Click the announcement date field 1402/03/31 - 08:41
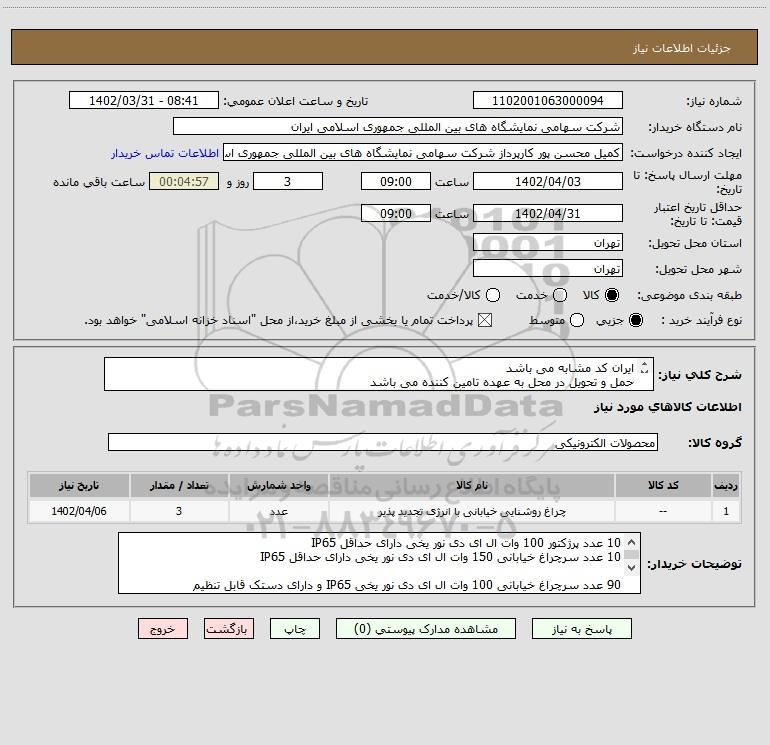Screen dimensions: 770x745 tap(143, 100)
